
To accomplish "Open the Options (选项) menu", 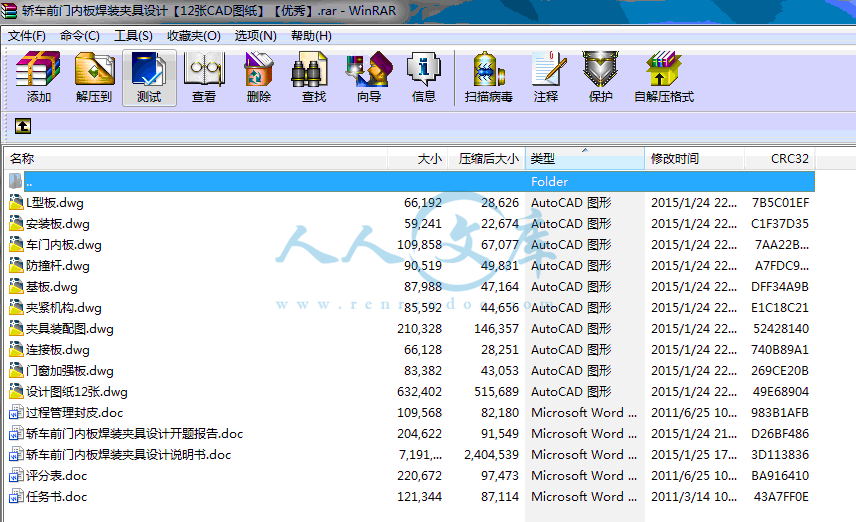I will coord(255,36).
